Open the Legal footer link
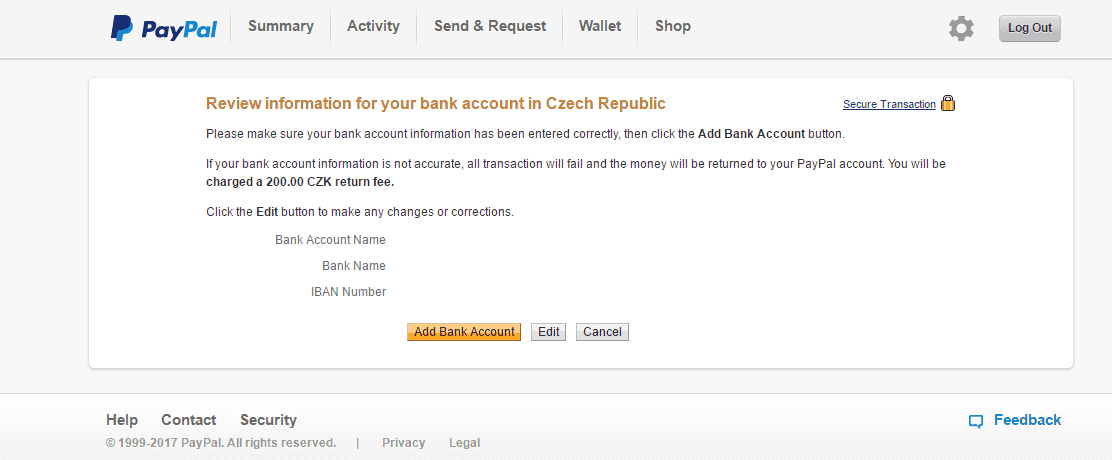The image size is (1112, 460). click(465, 443)
